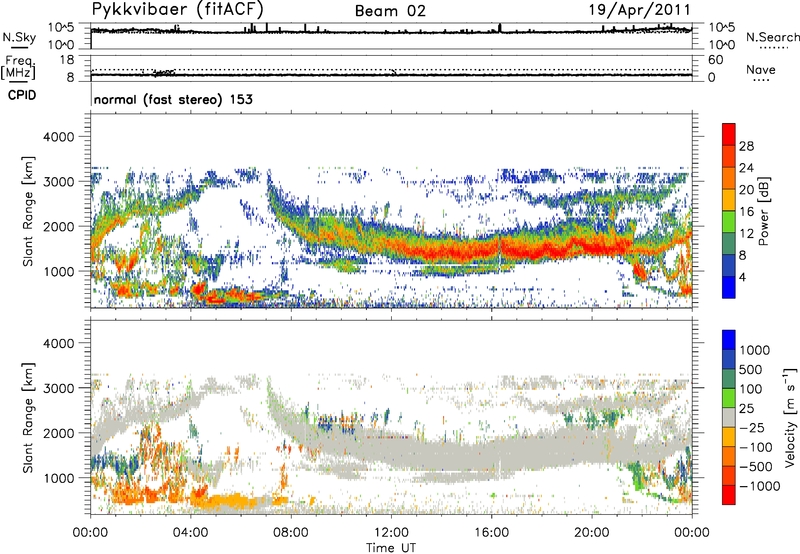
Task: Click the 60 tick on the Nave axis
Action: click(x=715, y=60)
